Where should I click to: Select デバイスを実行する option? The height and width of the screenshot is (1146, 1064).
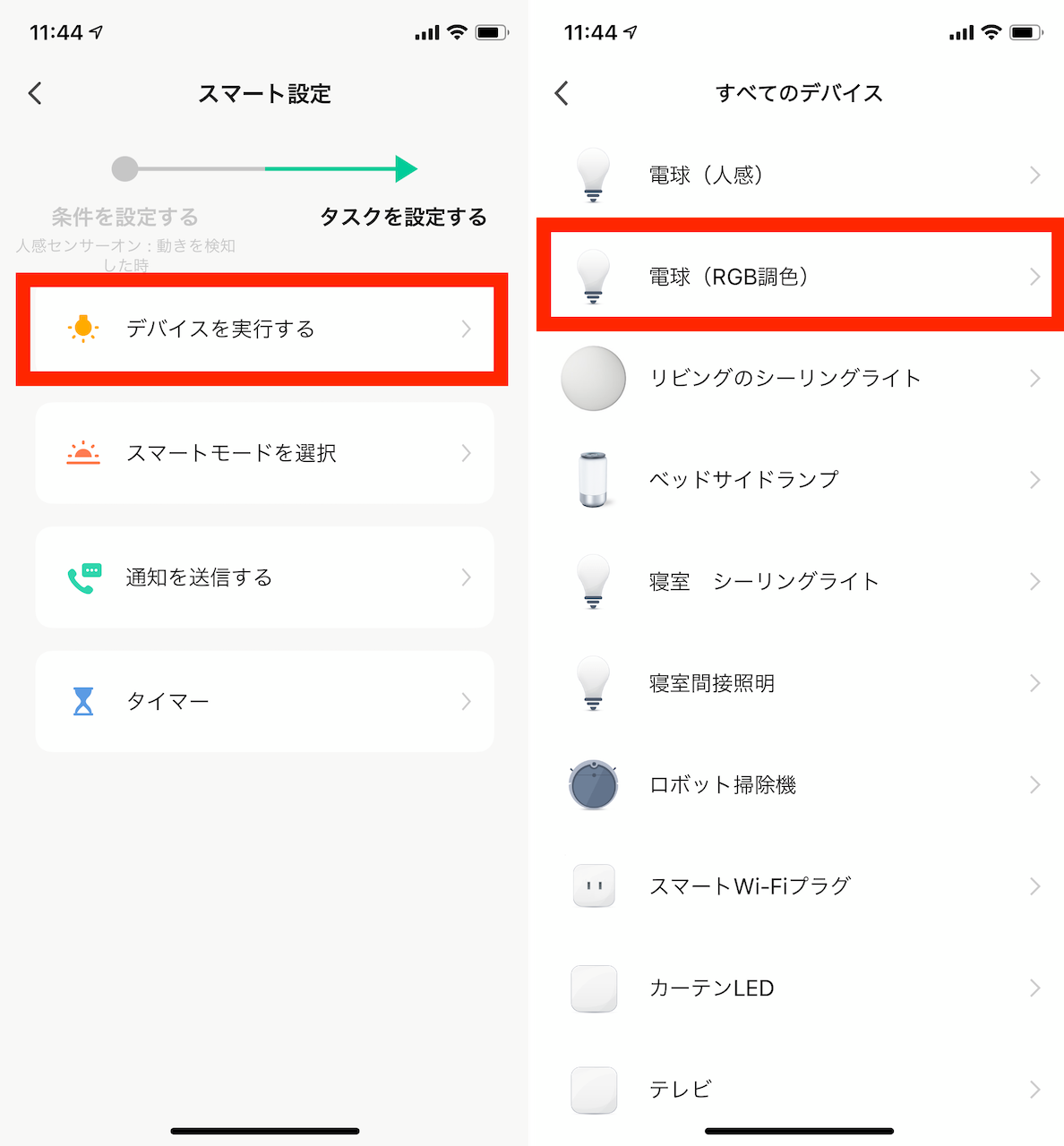point(263,329)
